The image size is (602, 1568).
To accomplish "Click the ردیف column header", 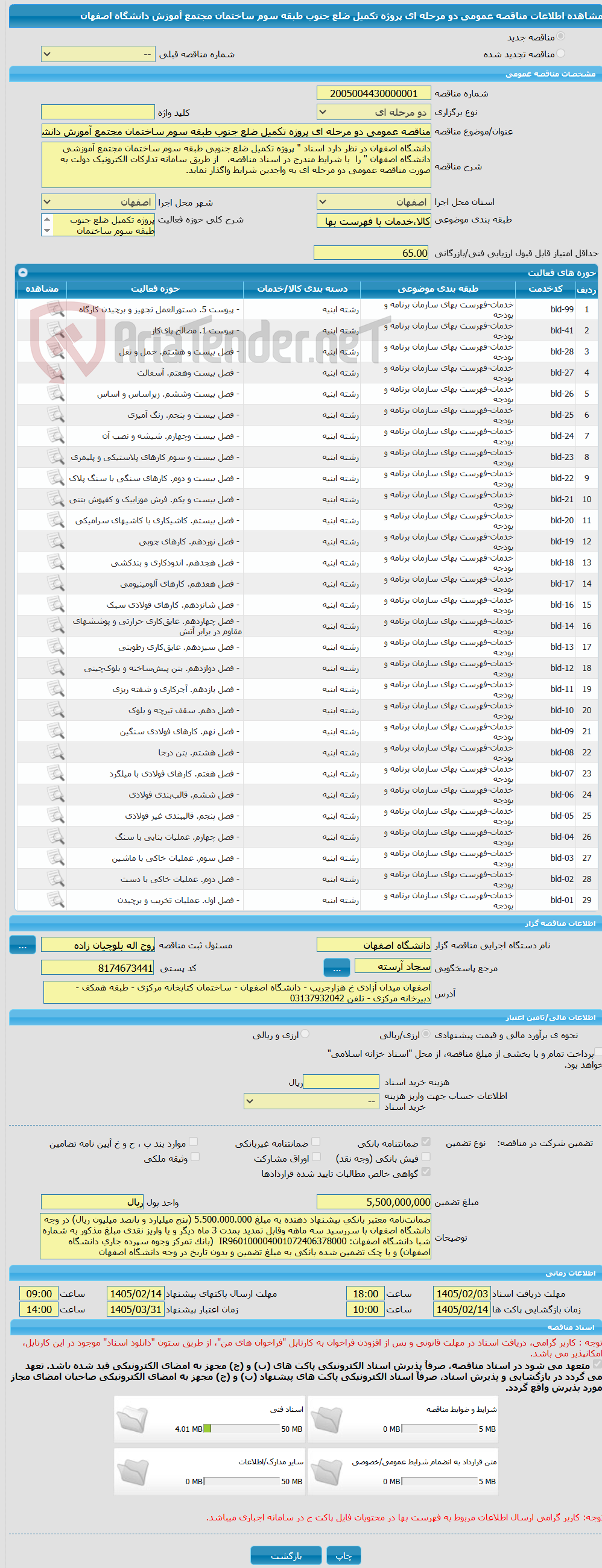I will pos(586,289).
